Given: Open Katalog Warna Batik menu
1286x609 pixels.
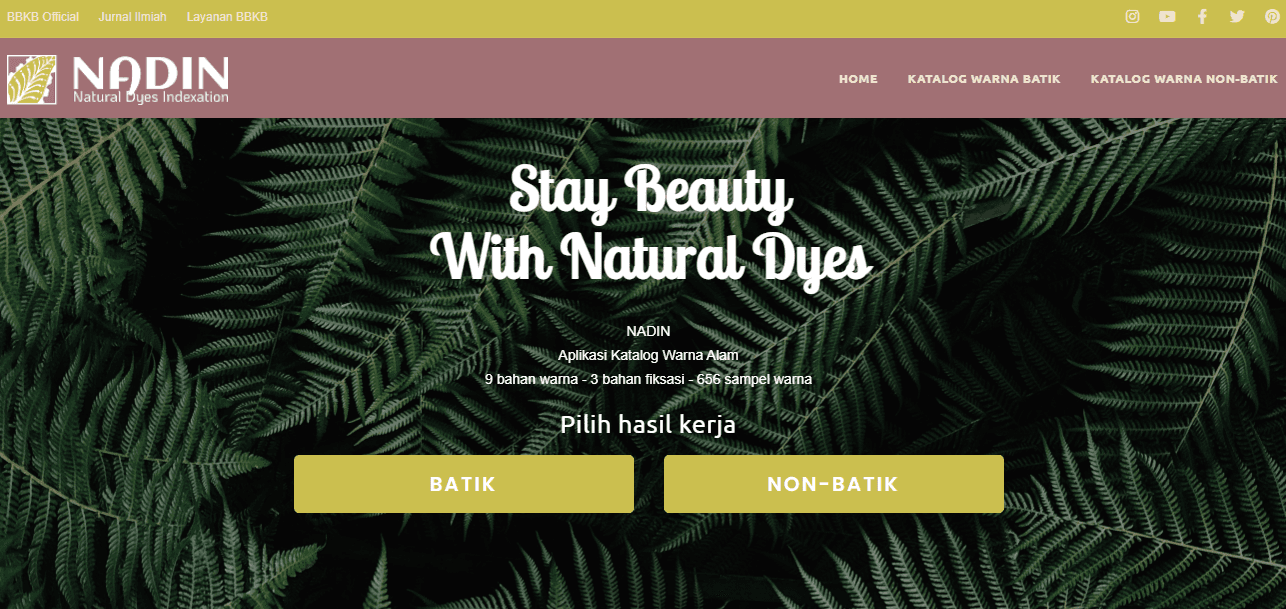Looking at the screenshot, I should (984, 79).
